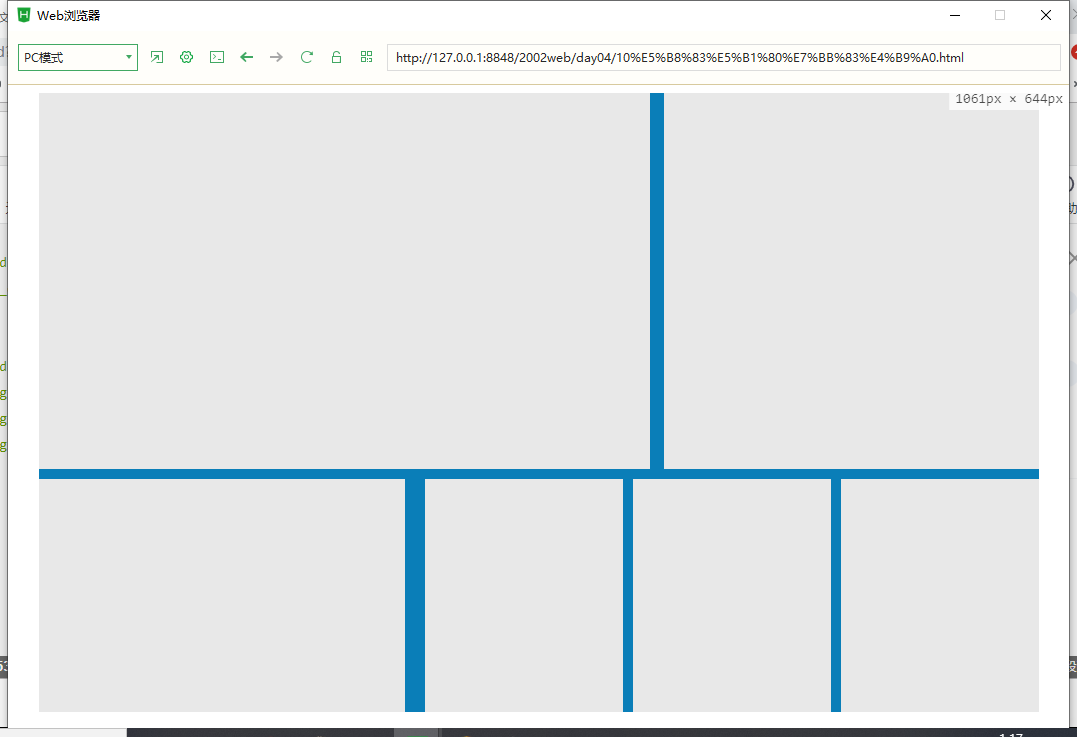Open the developer console icon

point(217,57)
